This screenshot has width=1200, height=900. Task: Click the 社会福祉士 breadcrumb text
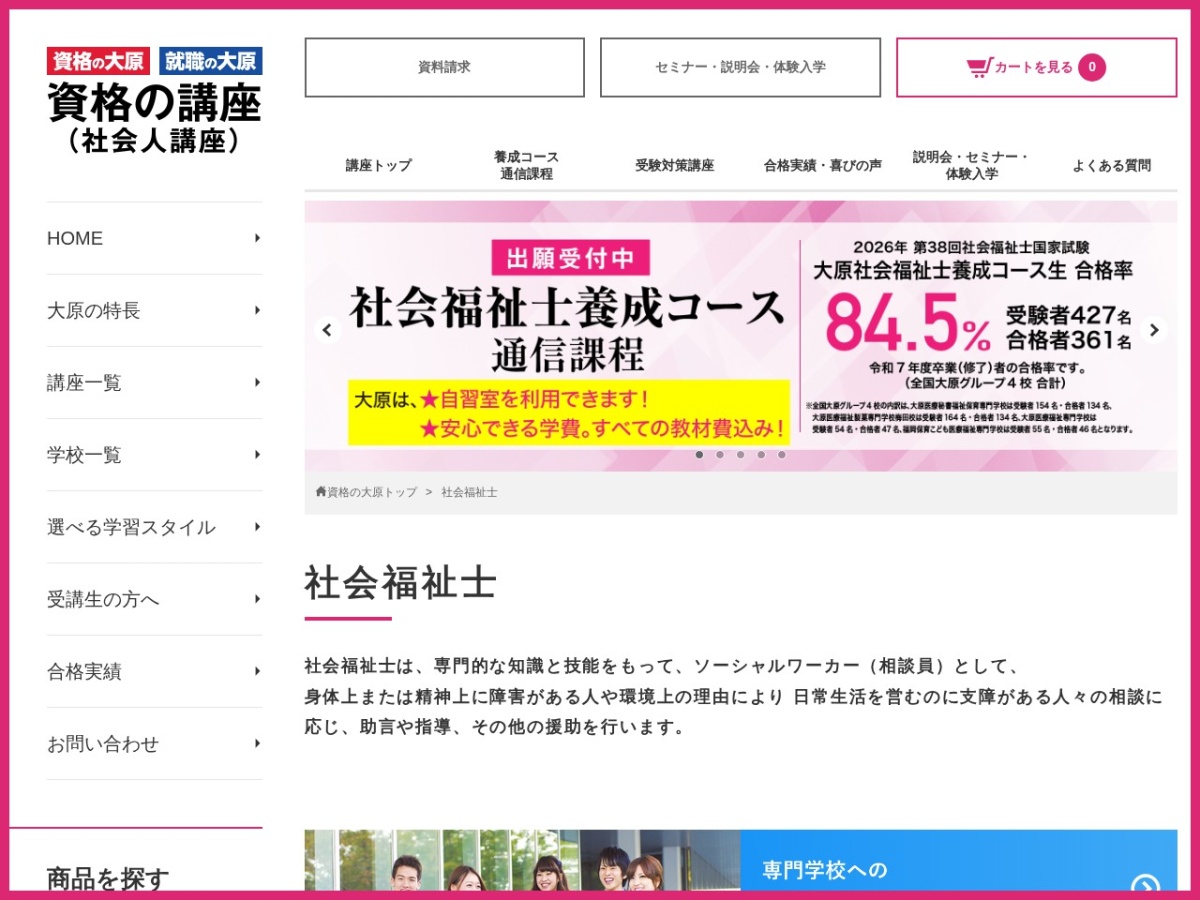(469, 492)
